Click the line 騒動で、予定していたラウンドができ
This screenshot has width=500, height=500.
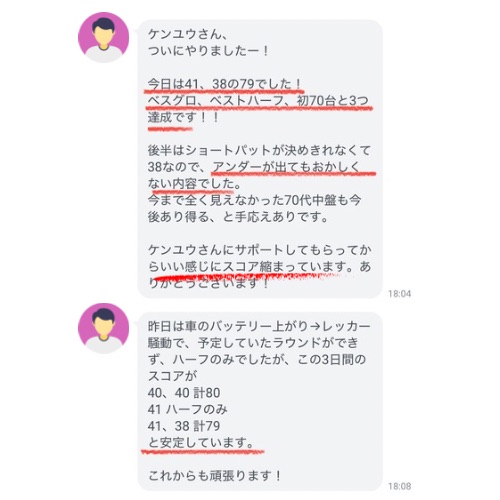(x=253, y=343)
